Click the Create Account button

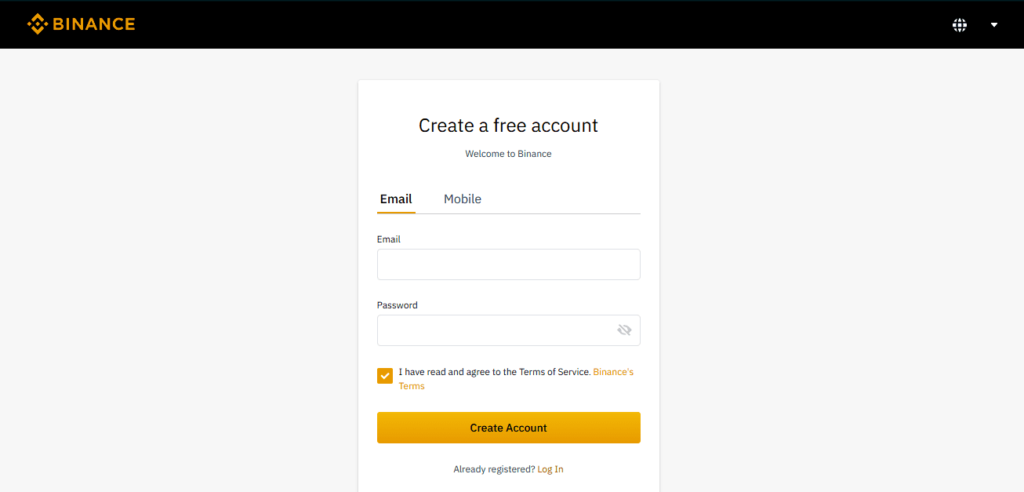click(509, 428)
